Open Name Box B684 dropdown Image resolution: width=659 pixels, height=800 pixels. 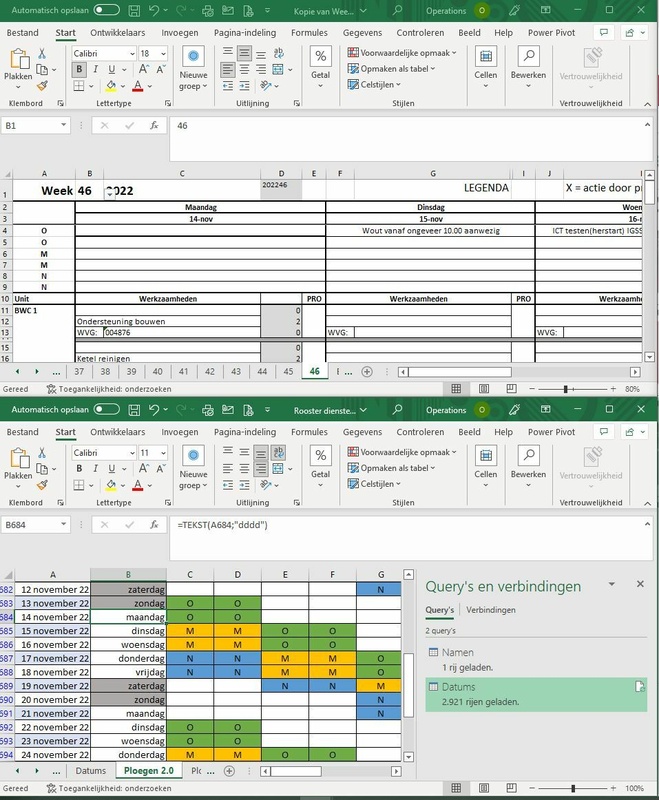(63, 525)
